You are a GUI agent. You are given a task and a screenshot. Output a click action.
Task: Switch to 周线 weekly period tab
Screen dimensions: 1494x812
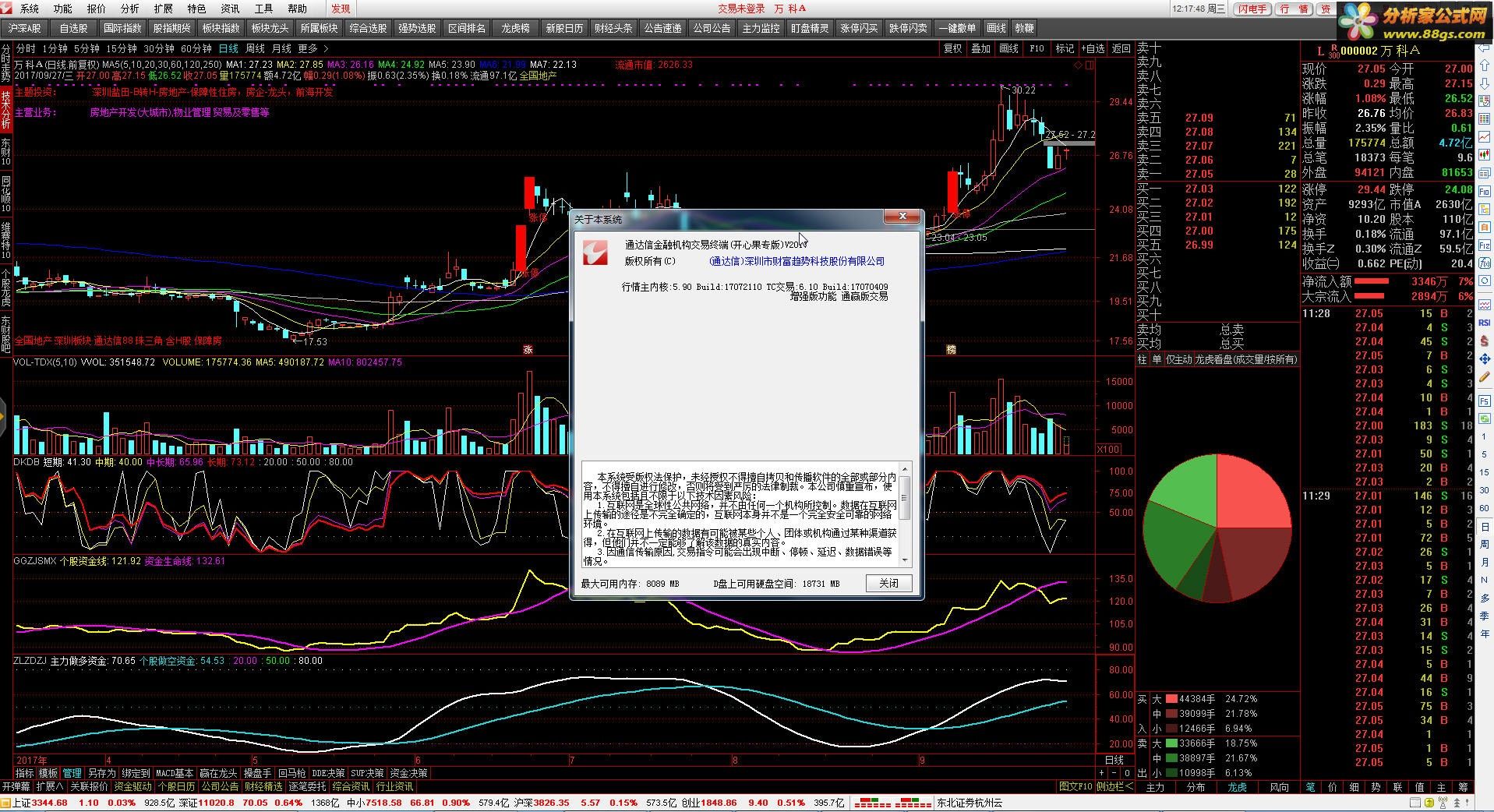(x=255, y=48)
